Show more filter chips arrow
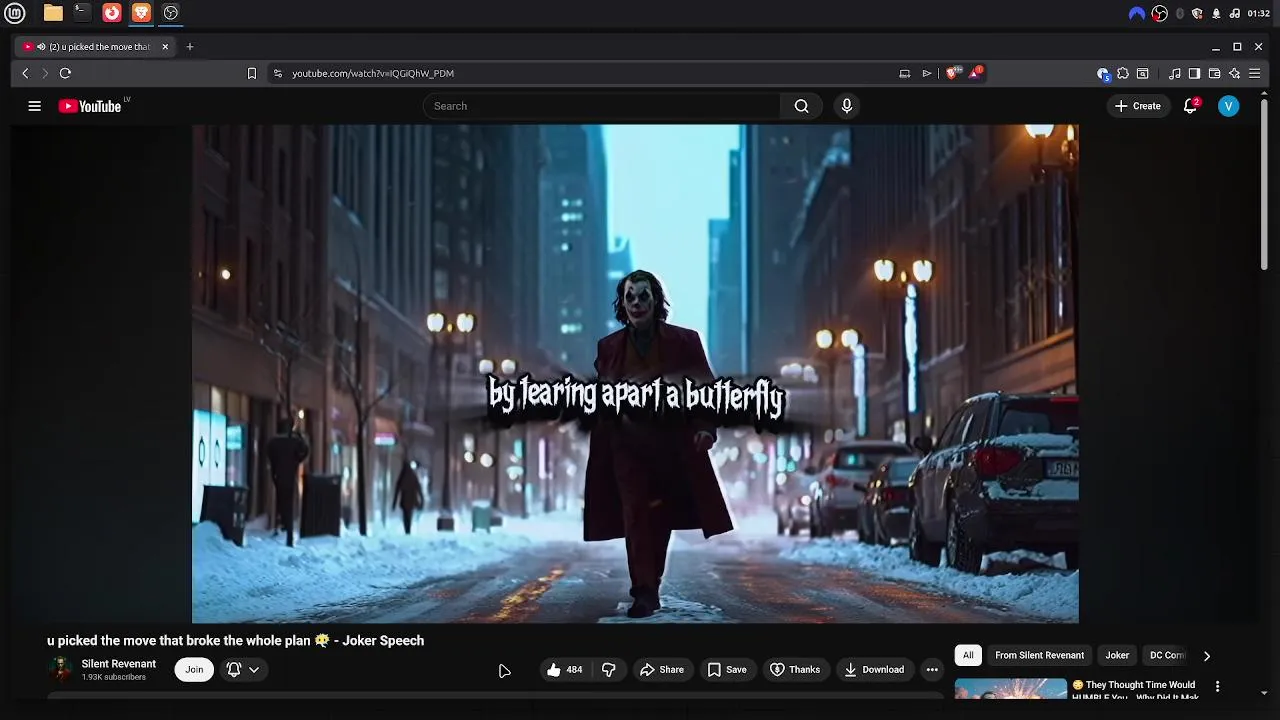The image size is (1280, 720). [1206, 656]
